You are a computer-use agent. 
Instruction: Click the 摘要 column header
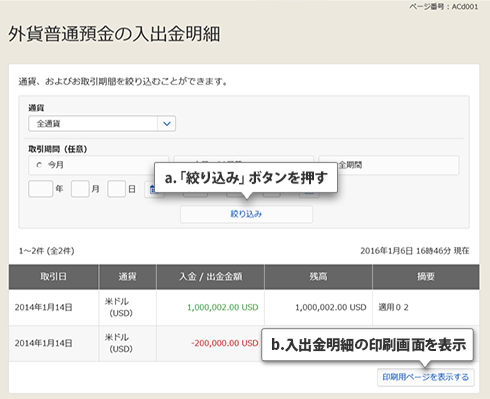coord(426,277)
